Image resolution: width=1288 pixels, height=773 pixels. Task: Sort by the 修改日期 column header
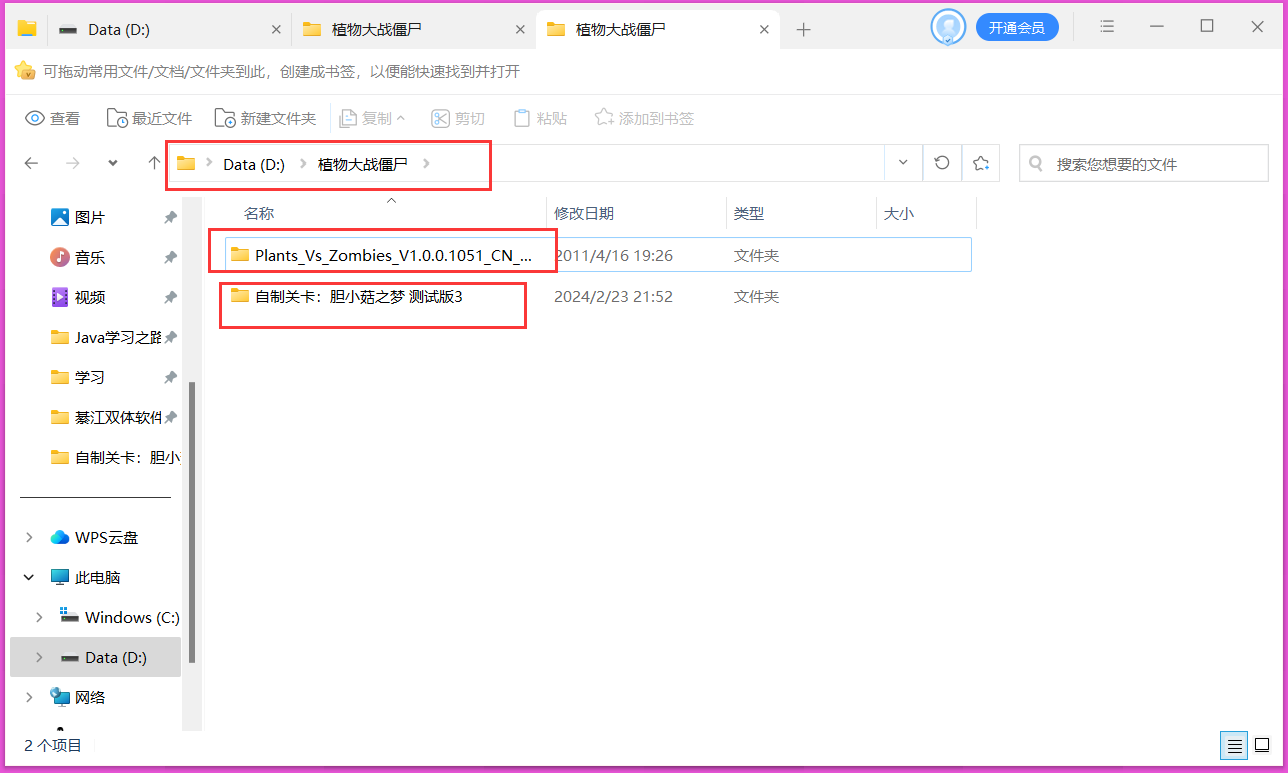coord(584,213)
